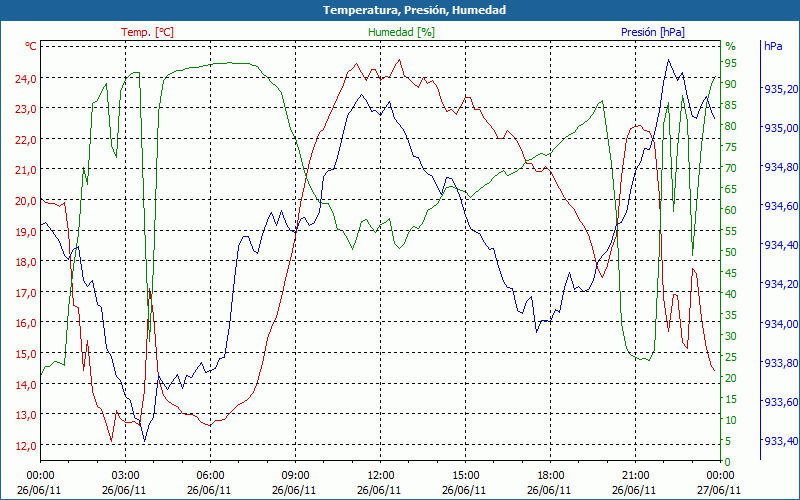Click the 22,0 temperature axis value
The image size is (800, 500).
28,139
